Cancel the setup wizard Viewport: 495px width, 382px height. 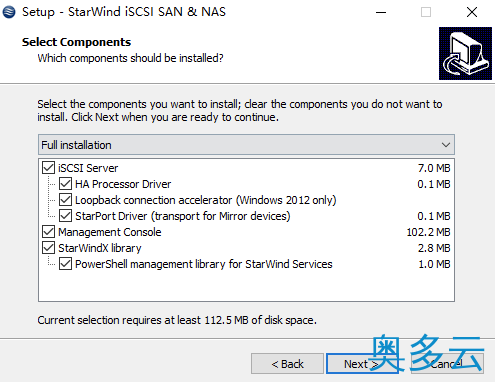click(447, 364)
